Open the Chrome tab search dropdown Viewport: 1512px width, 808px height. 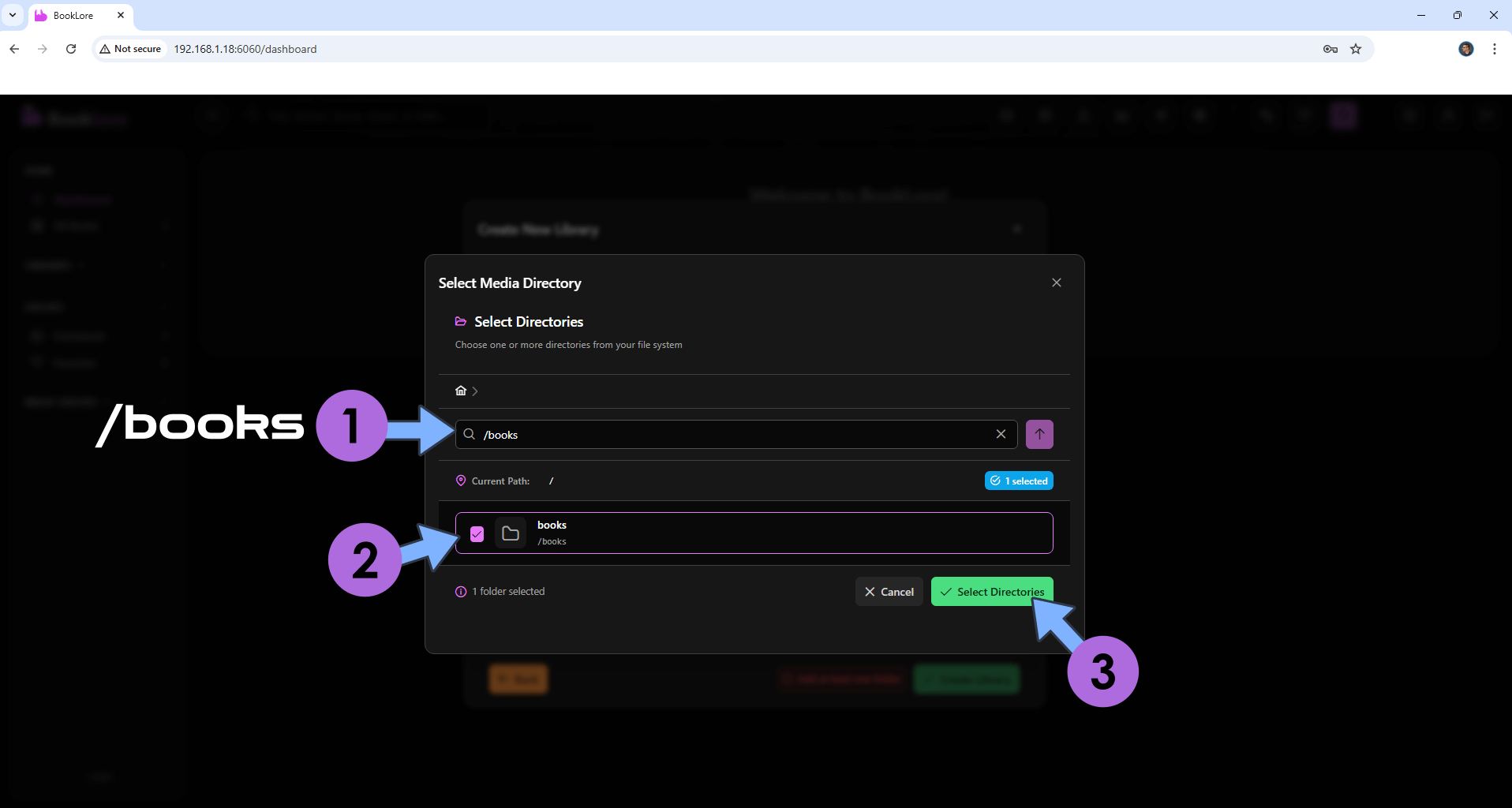[x=13, y=15]
